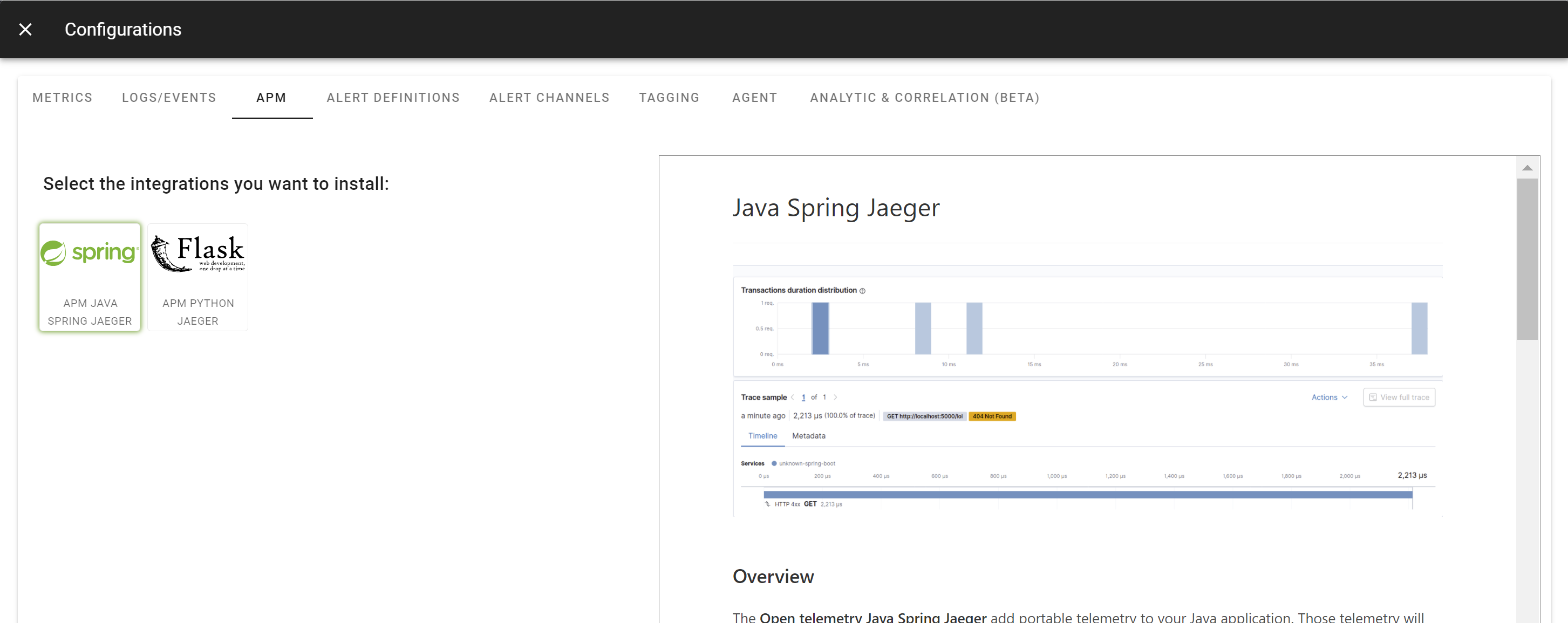Open the Alert Channels tab
The height and width of the screenshot is (623, 1568).
pyautogui.click(x=549, y=97)
